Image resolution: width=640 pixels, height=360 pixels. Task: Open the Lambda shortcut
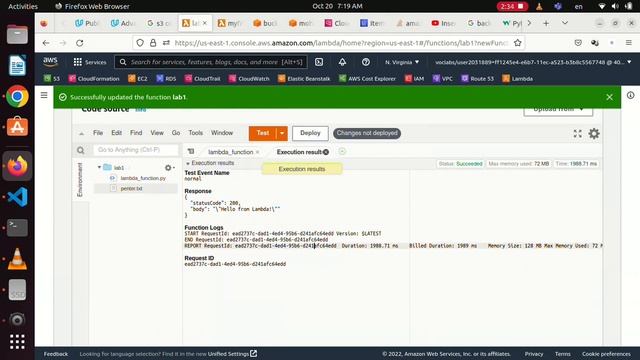pos(518,78)
